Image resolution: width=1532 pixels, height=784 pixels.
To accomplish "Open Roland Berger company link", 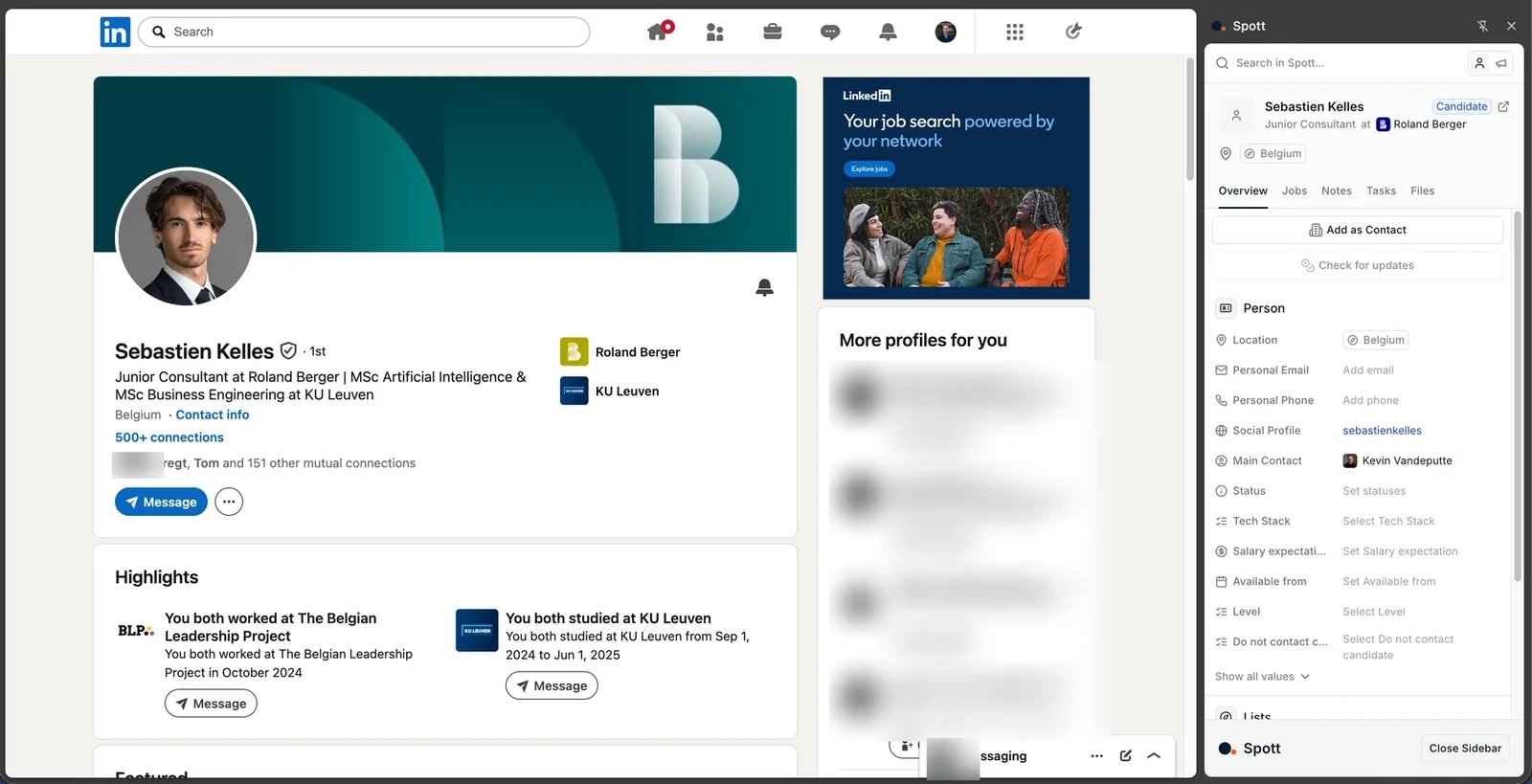I will [620, 352].
